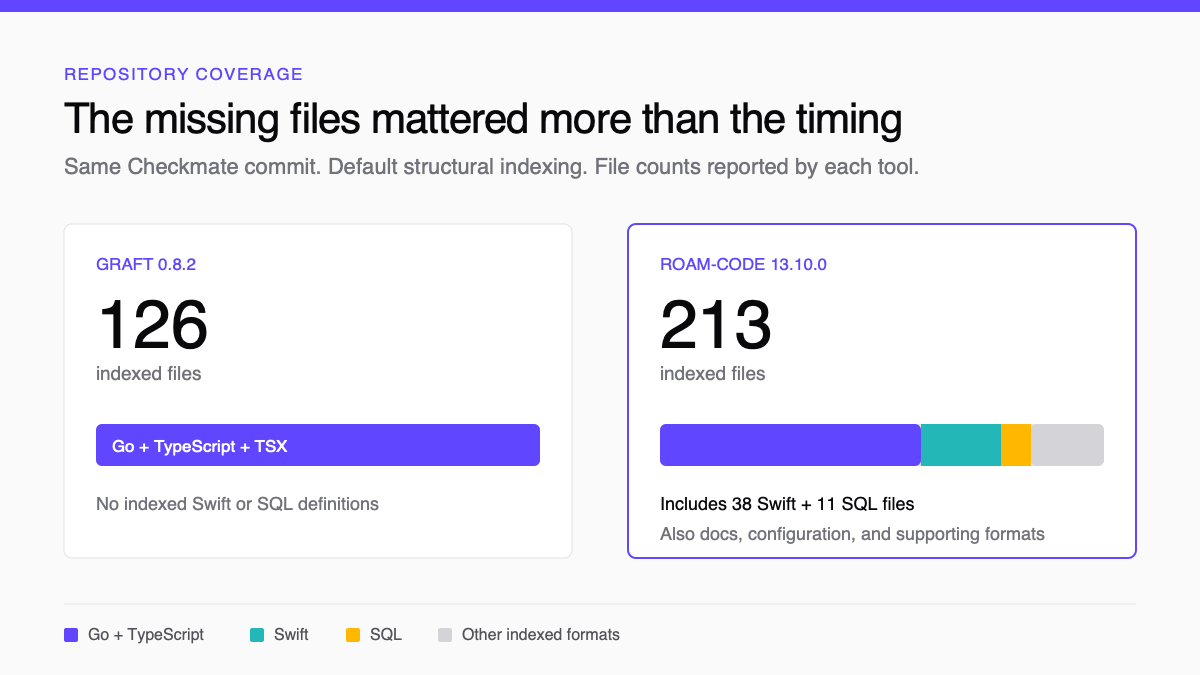Click the teal Swift legend swatch
1200x675 pixels.
point(257,635)
